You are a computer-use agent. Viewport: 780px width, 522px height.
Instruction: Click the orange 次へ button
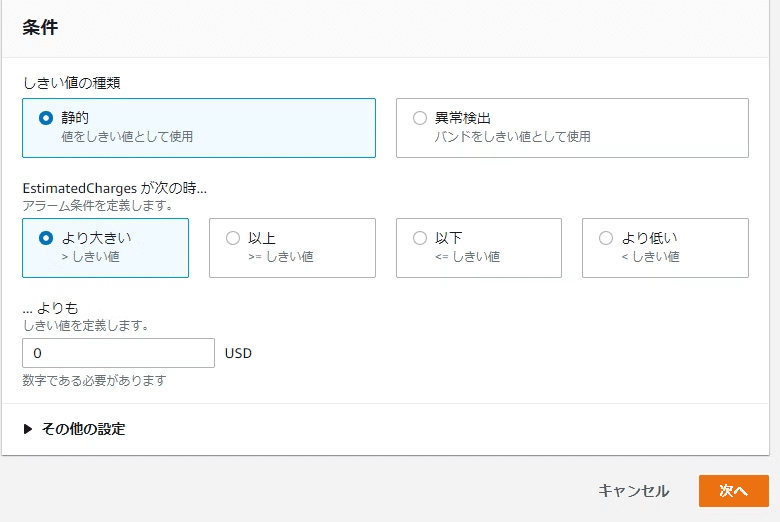pos(734,491)
